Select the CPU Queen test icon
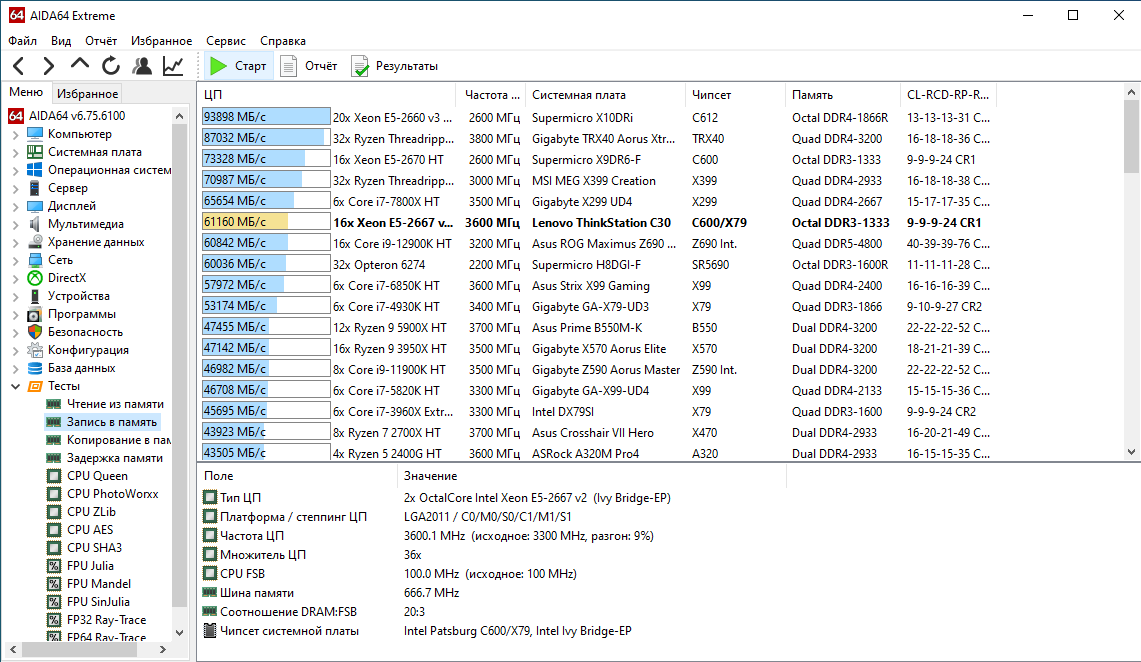Viewport: 1141px width, 662px height. (54, 476)
